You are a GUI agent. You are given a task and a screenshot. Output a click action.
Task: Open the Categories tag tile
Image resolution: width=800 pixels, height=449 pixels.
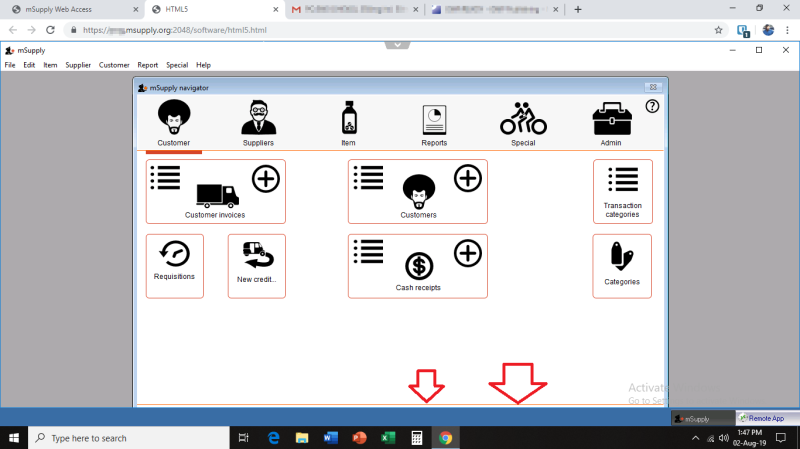(x=622, y=266)
